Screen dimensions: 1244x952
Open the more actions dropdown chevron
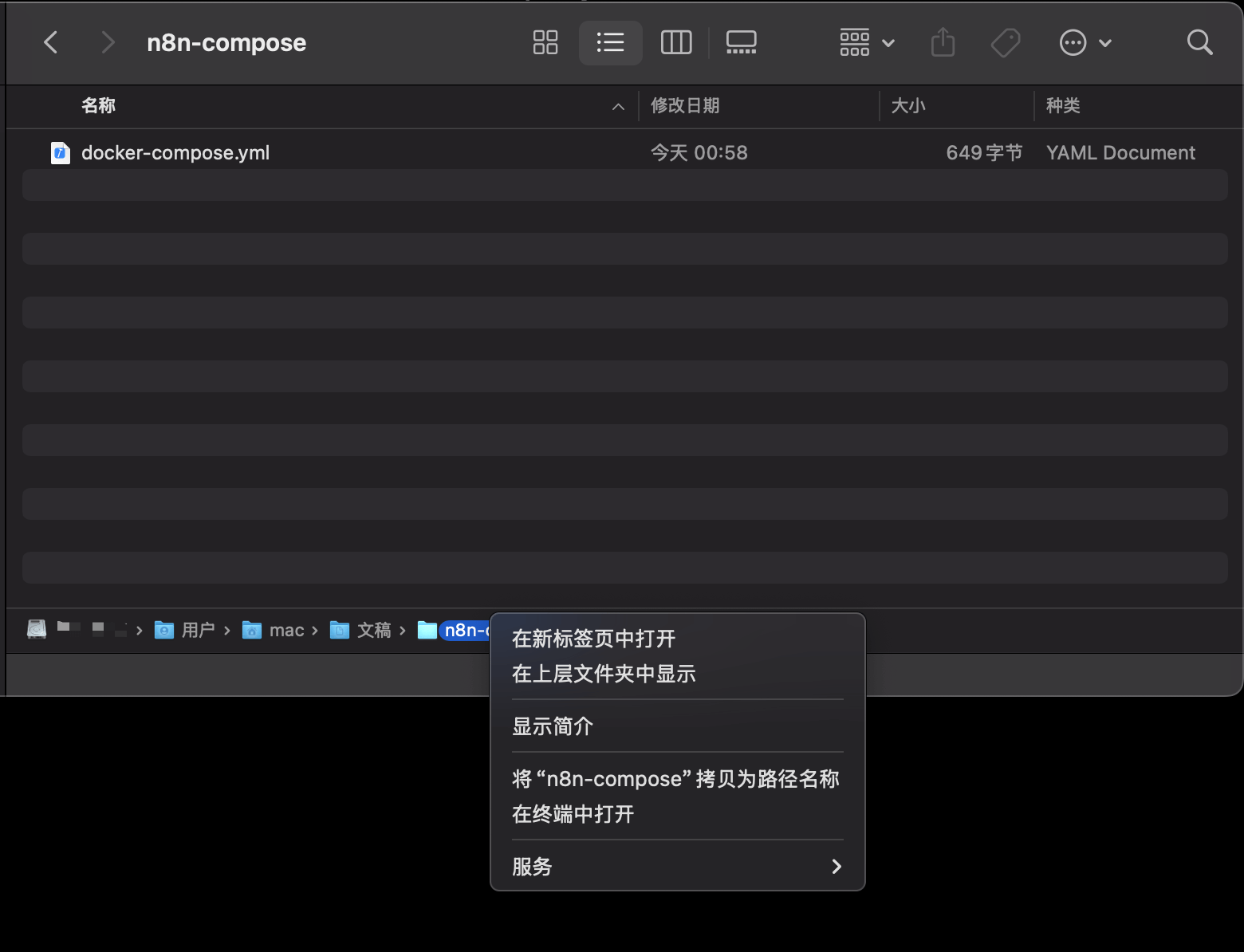click(x=1105, y=42)
